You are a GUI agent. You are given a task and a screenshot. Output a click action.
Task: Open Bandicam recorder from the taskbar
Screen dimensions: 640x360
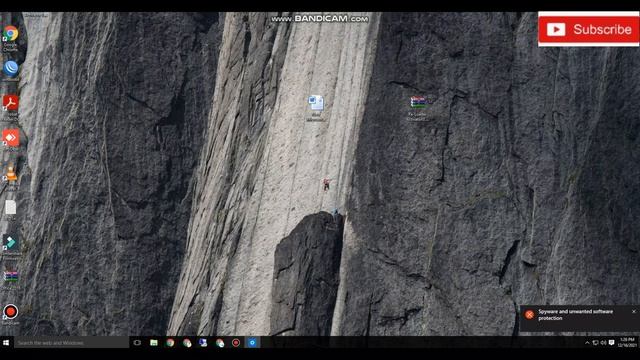click(x=236, y=342)
